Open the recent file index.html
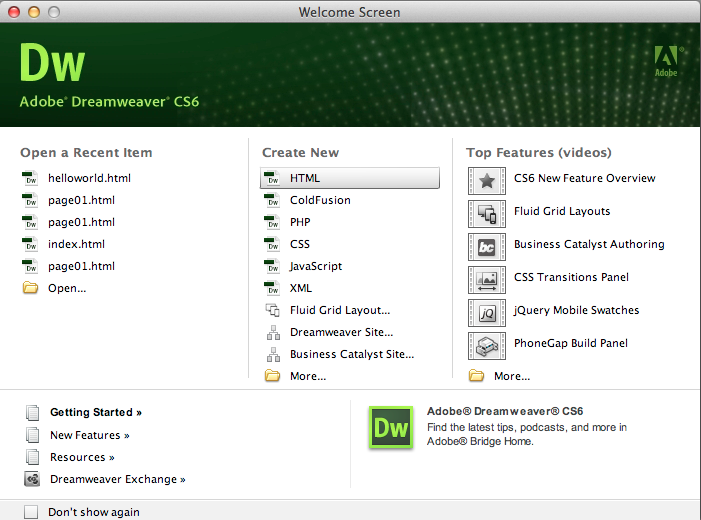Viewport: 701px width, 520px height. [x=76, y=244]
